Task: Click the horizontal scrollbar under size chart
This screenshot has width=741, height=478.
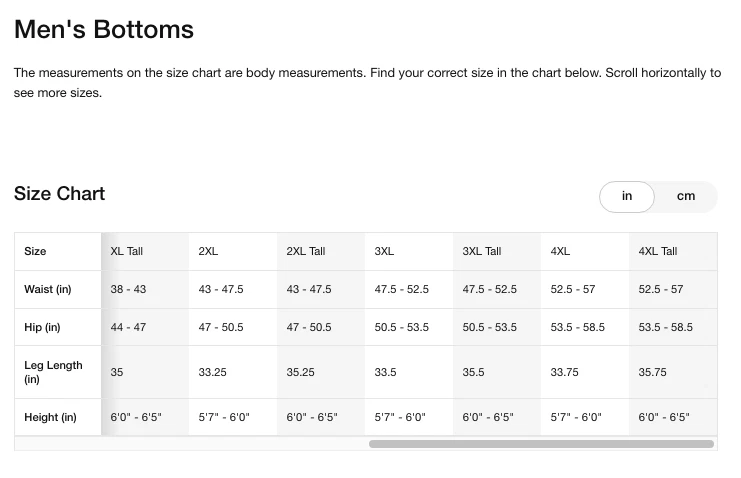Action: click(541, 444)
